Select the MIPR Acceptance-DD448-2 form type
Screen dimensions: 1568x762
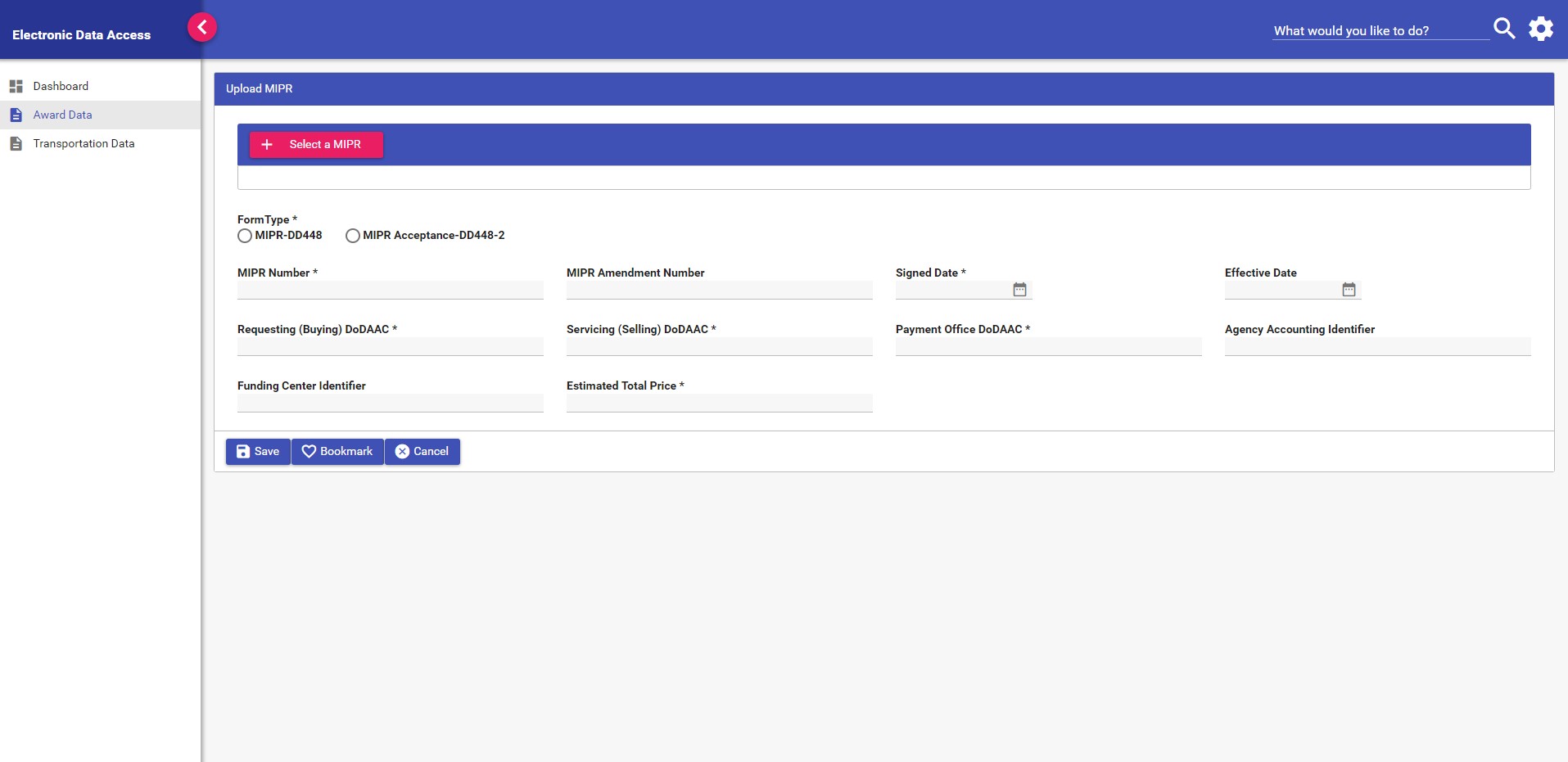pos(353,236)
